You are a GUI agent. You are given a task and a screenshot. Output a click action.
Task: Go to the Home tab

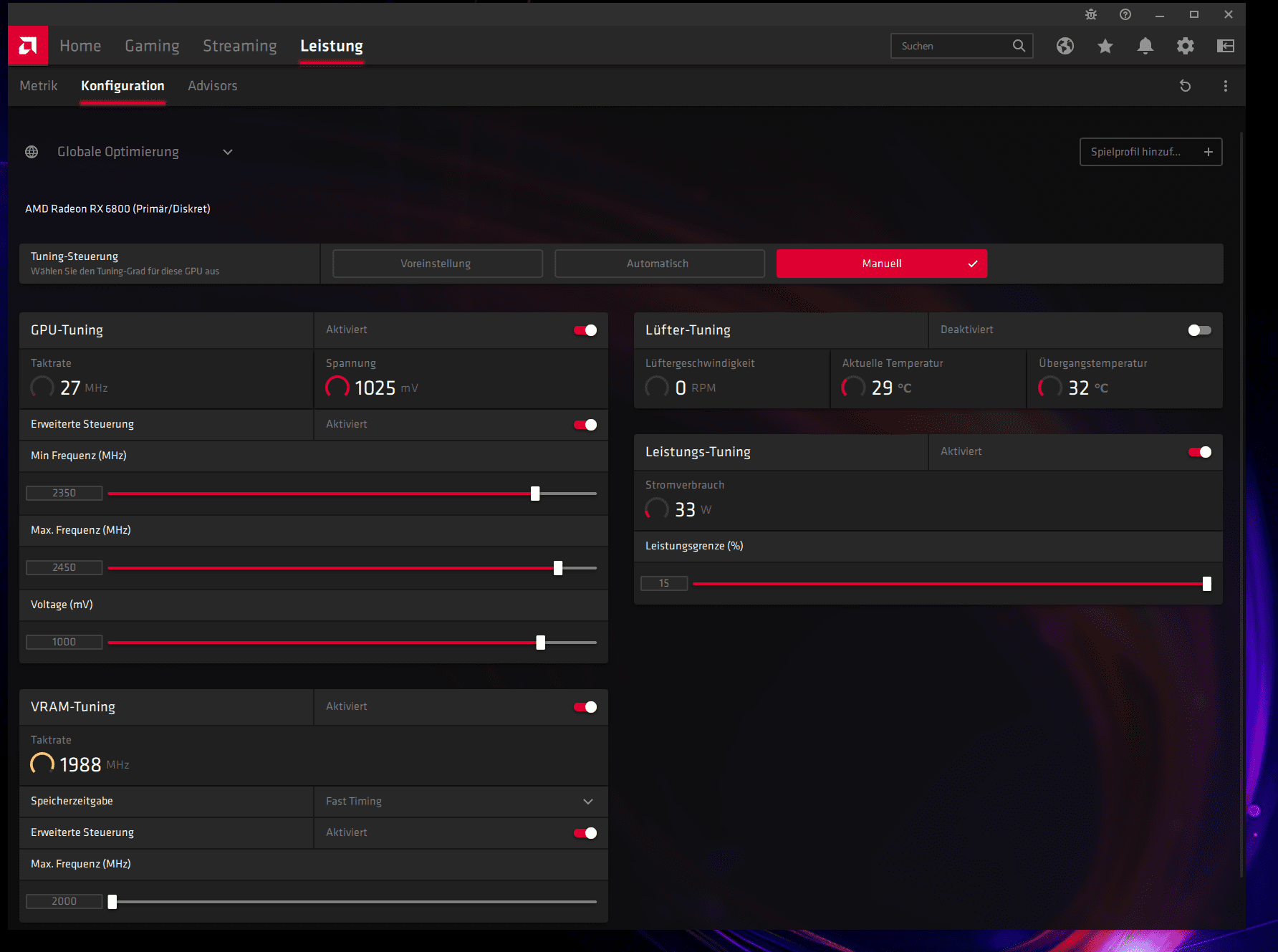coord(80,46)
